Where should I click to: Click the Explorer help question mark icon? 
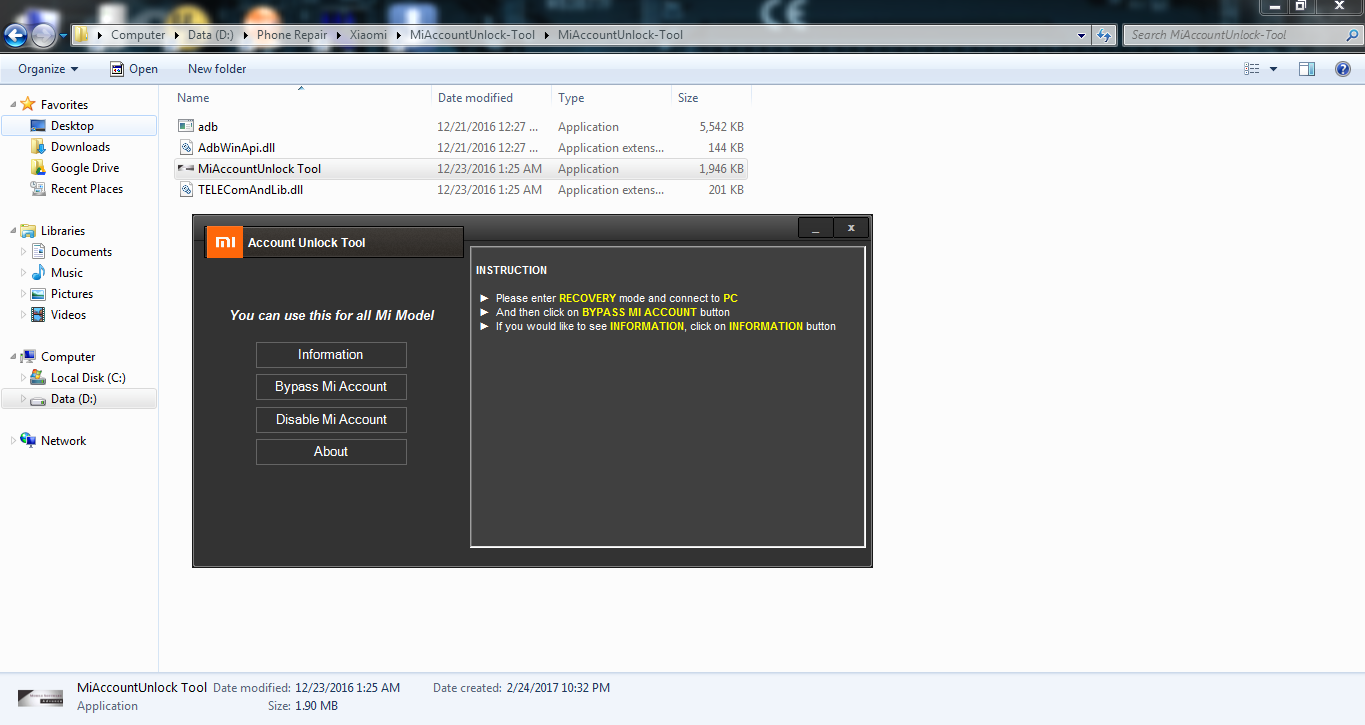pyautogui.click(x=1343, y=69)
